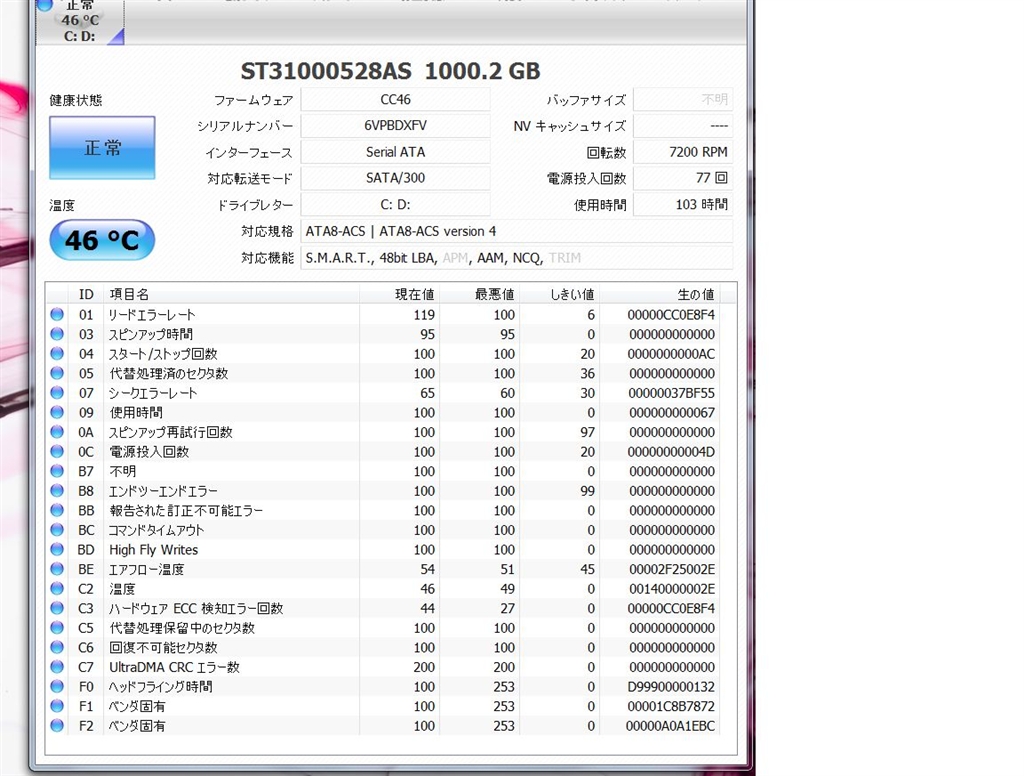
Task: Click status icon for 代替処理保留中のセクタ数
Action: coord(57,628)
